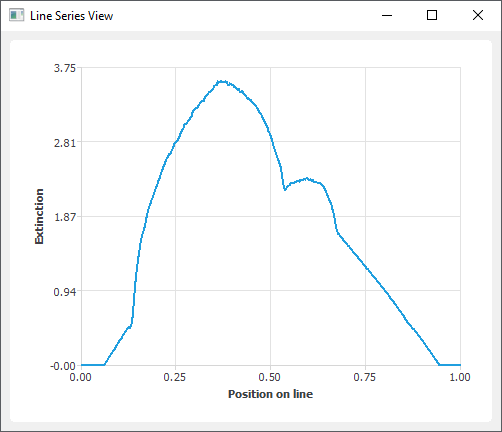Click the 0.94 y-axis label

[65, 292]
